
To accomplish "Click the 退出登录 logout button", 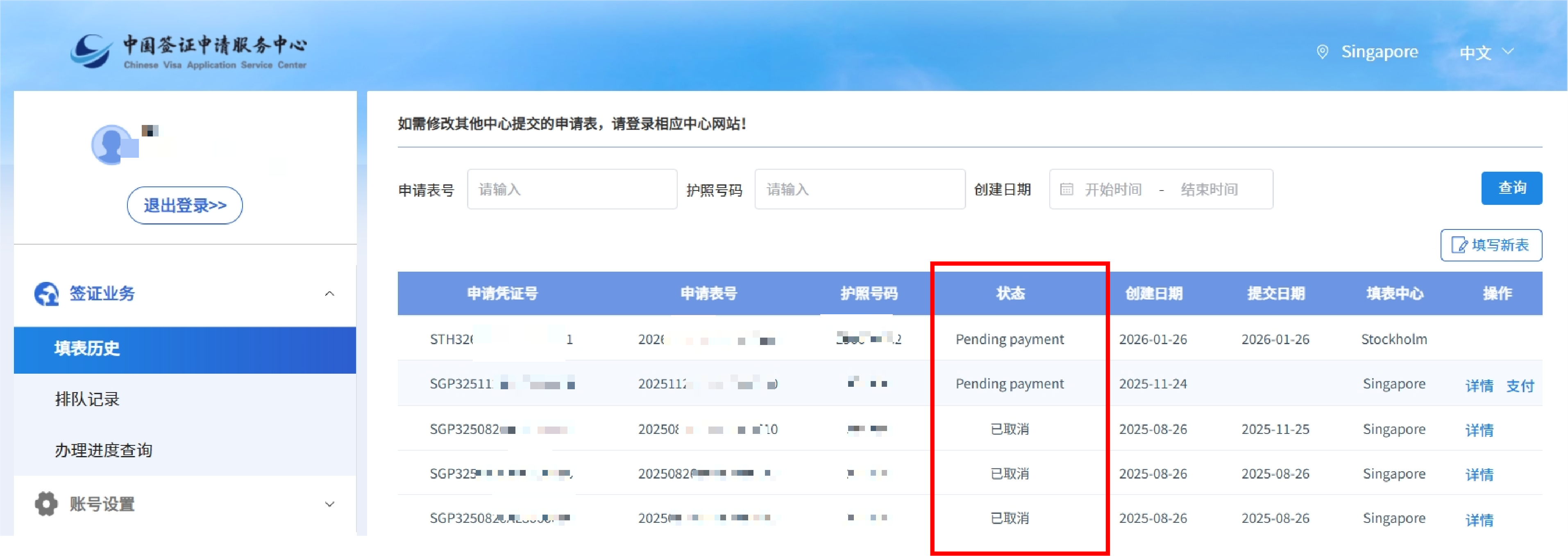I will (x=184, y=205).
